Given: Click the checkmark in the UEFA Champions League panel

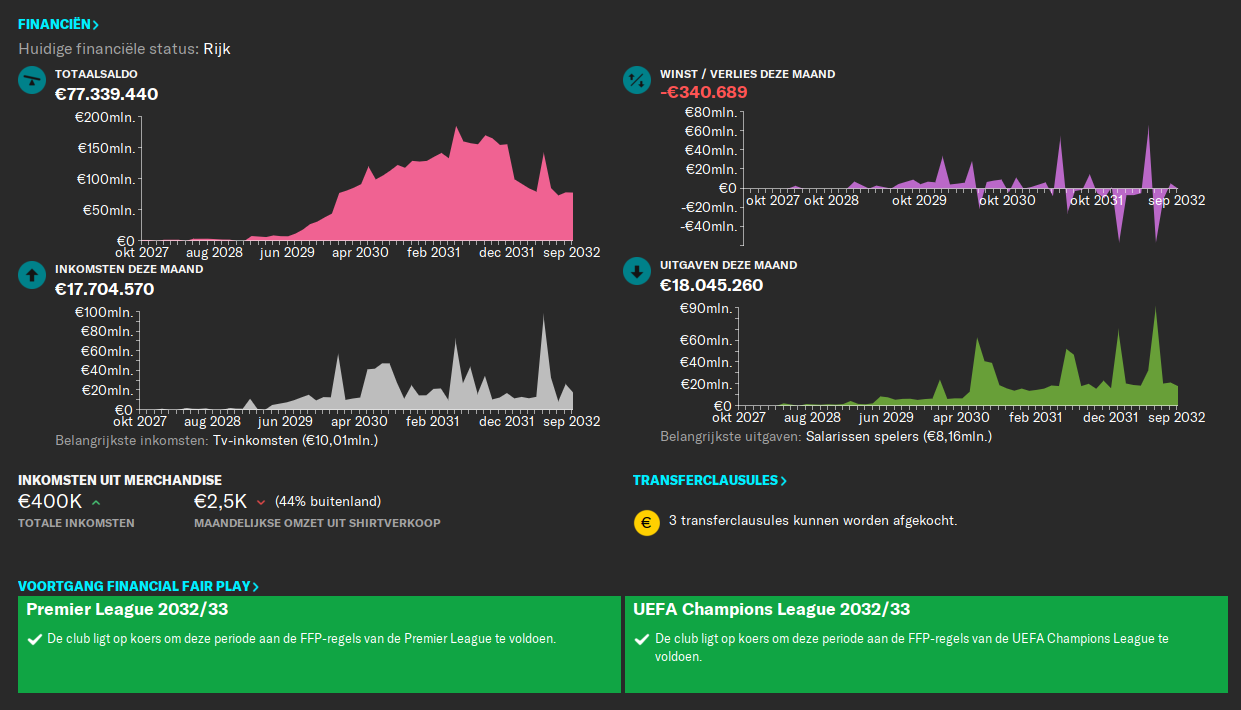Looking at the screenshot, I should 641,638.
